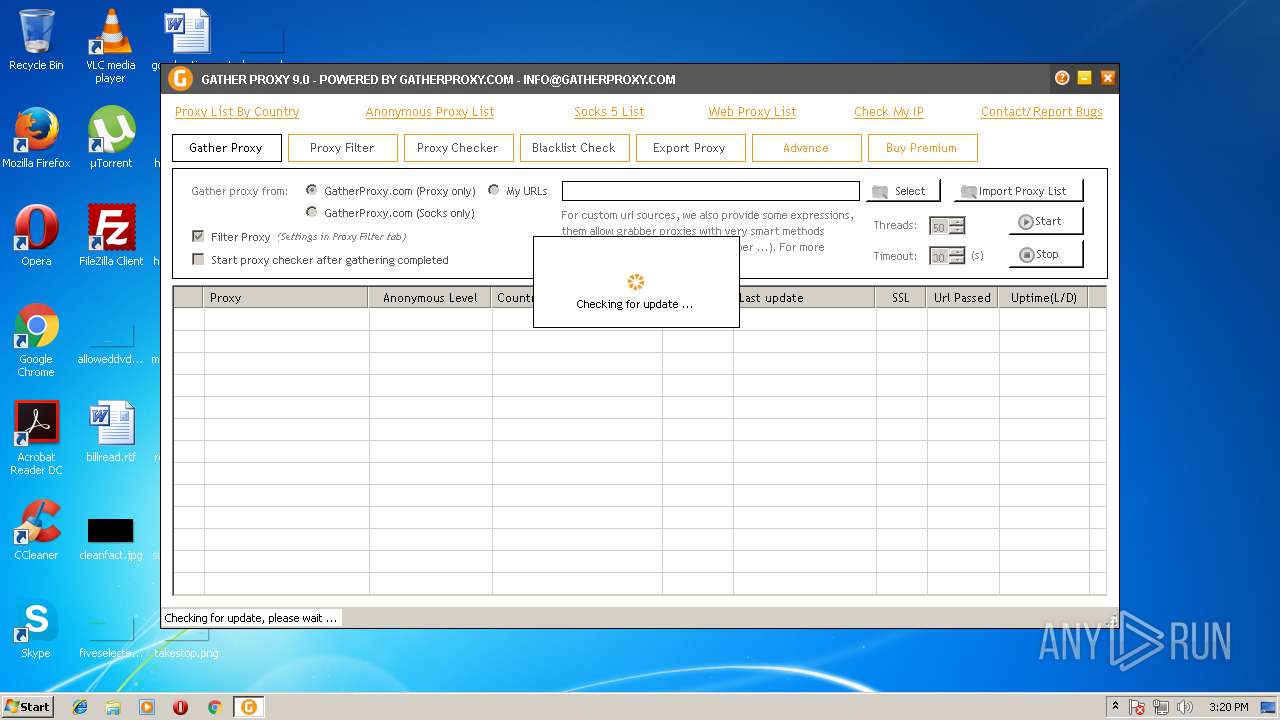Screen dimensions: 1280x720
Task: Click the custom URL input field
Action: [711, 191]
